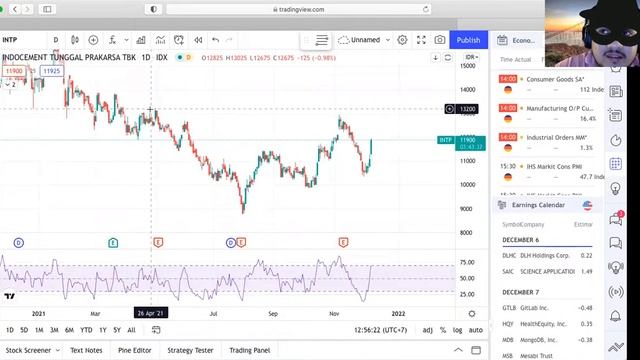
Task: Add a compare symbol with plus icon
Action: [93, 40]
